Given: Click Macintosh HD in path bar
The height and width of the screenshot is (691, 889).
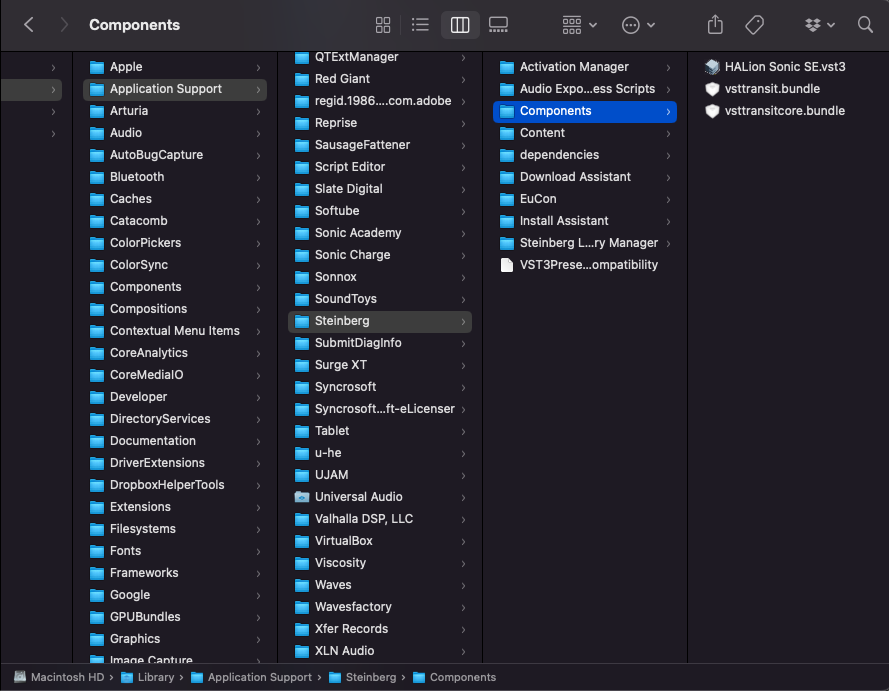Looking at the screenshot, I should point(67,677).
